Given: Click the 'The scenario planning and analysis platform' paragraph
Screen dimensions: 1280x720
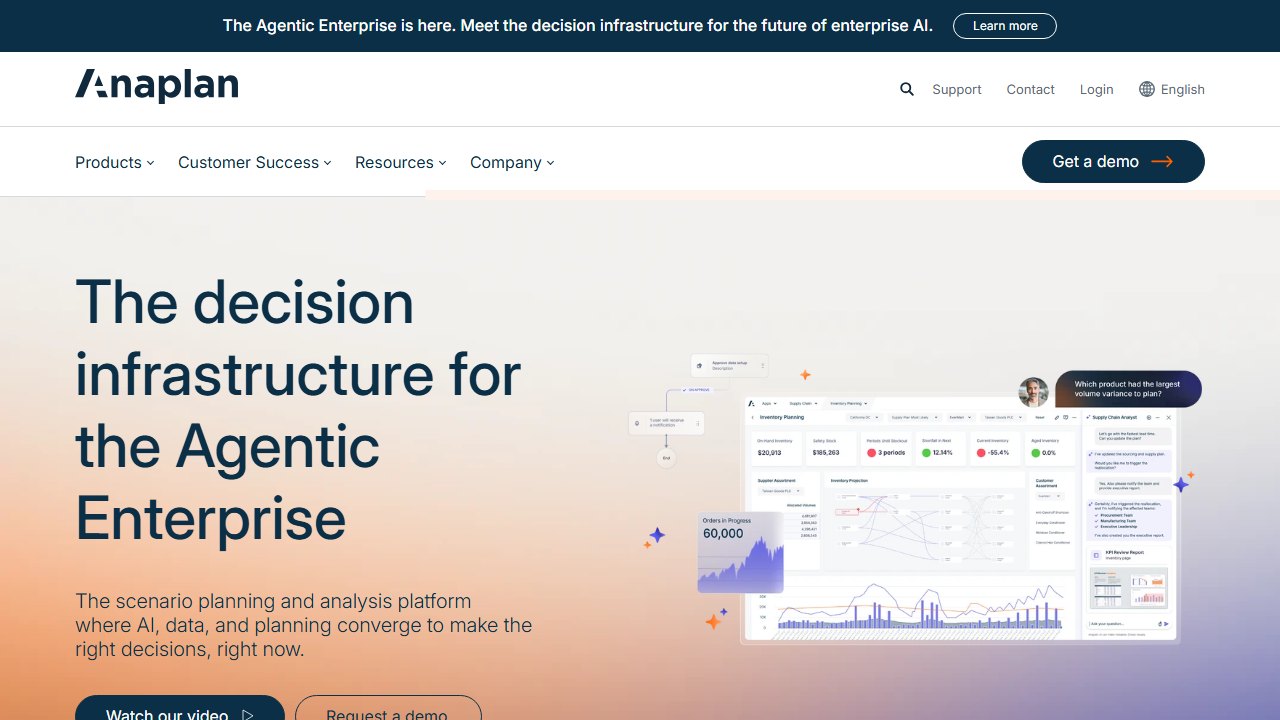Looking at the screenshot, I should click(304, 625).
